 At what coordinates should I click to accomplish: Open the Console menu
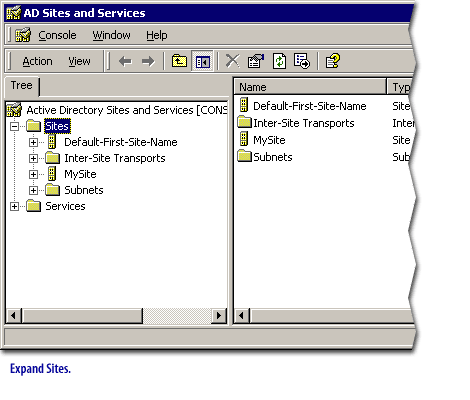tap(57, 35)
